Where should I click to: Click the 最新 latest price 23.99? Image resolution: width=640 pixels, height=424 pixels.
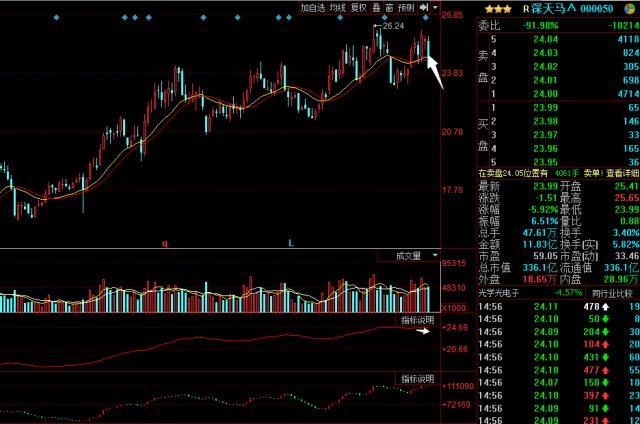[545, 186]
